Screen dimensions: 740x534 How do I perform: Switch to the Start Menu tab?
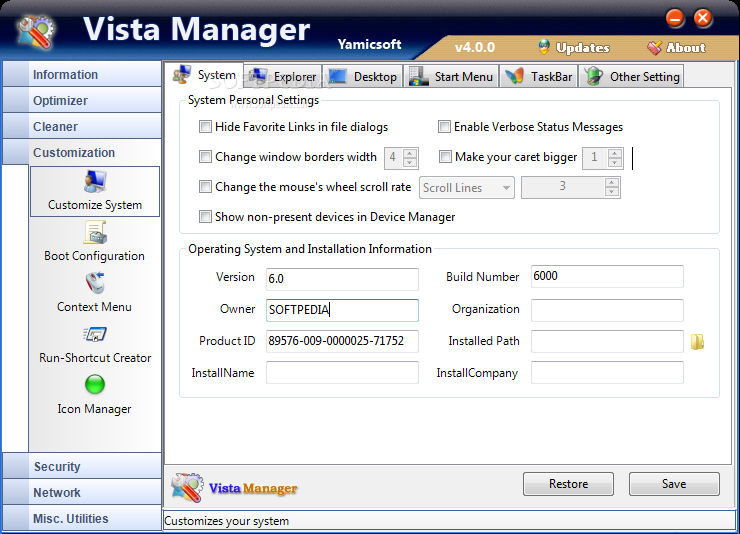(451, 76)
